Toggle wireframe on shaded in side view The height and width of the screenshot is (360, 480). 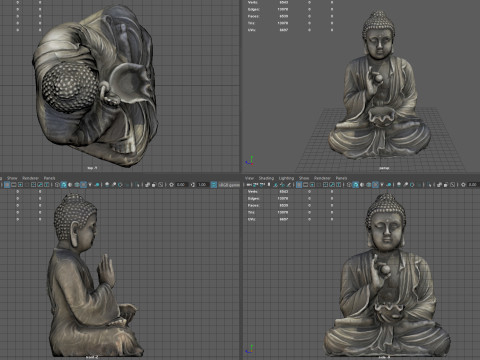pos(77,185)
